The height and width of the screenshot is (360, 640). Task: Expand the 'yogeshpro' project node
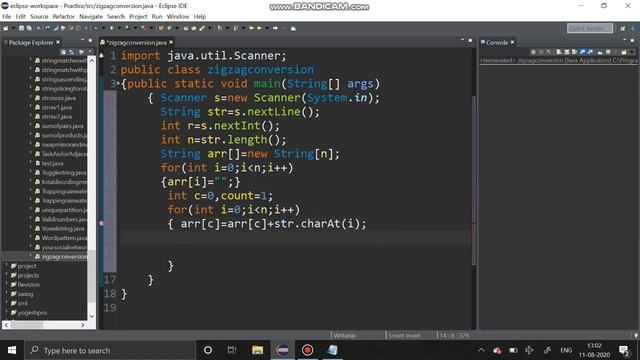[x=7, y=313]
